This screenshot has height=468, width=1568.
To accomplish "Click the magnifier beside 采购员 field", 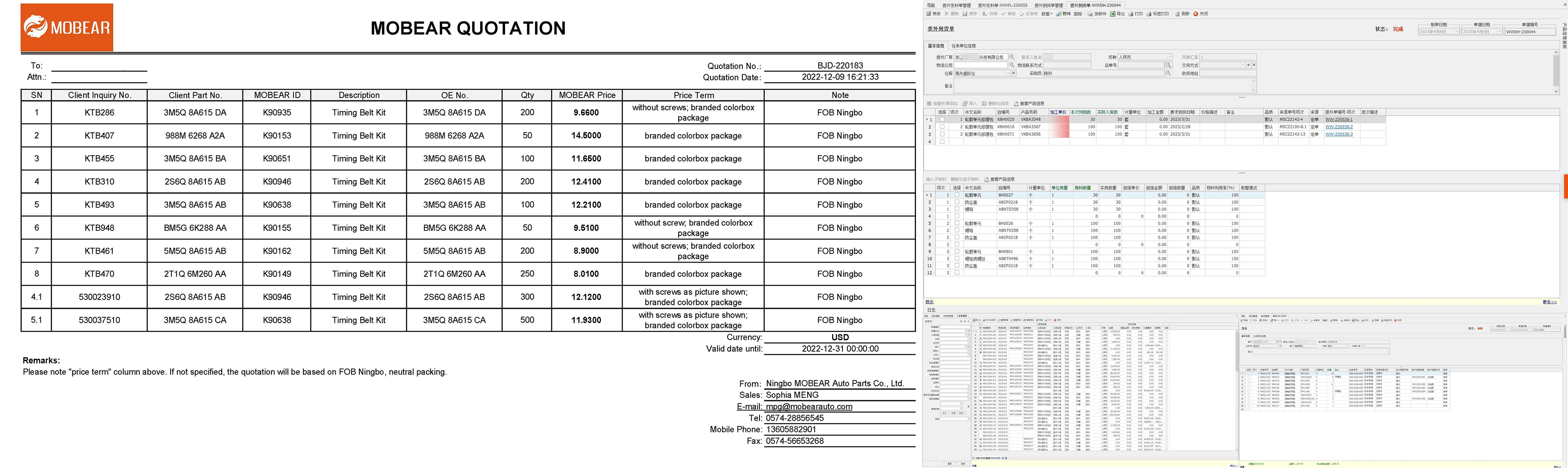I will click(1168, 73).
